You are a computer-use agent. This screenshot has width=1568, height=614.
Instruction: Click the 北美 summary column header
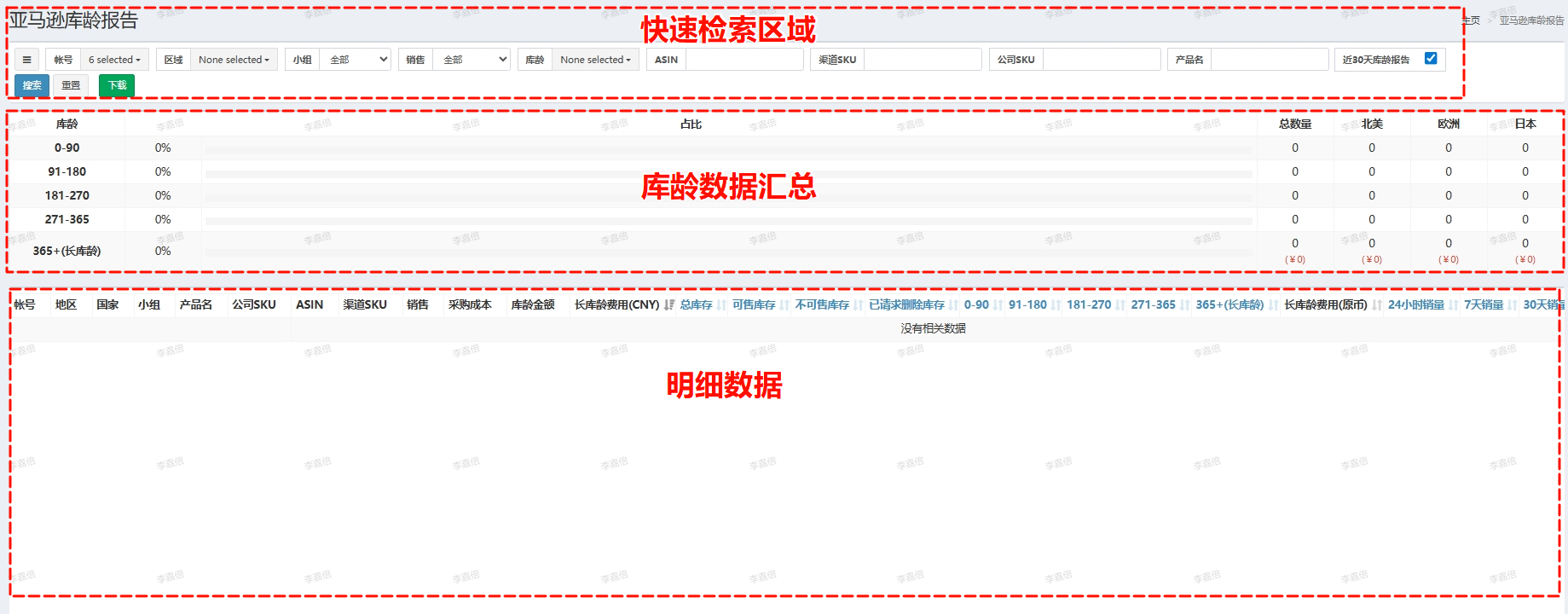(1372, 124)
